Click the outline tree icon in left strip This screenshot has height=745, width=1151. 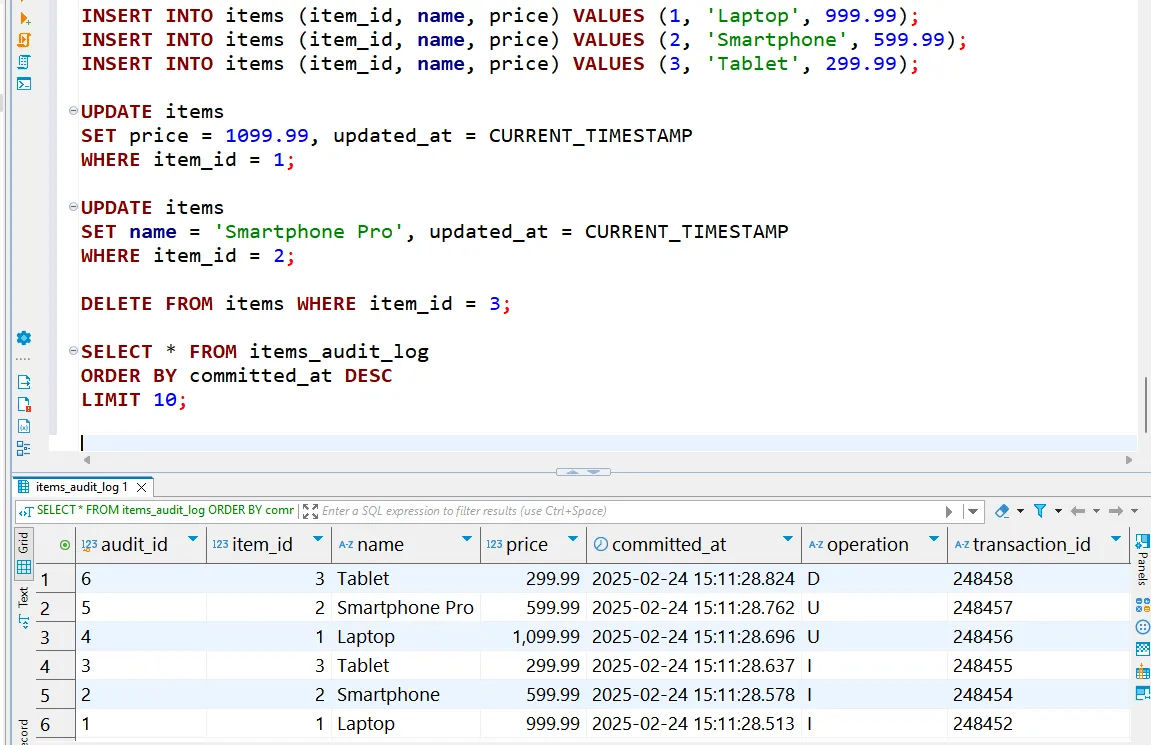coord(24,448)
